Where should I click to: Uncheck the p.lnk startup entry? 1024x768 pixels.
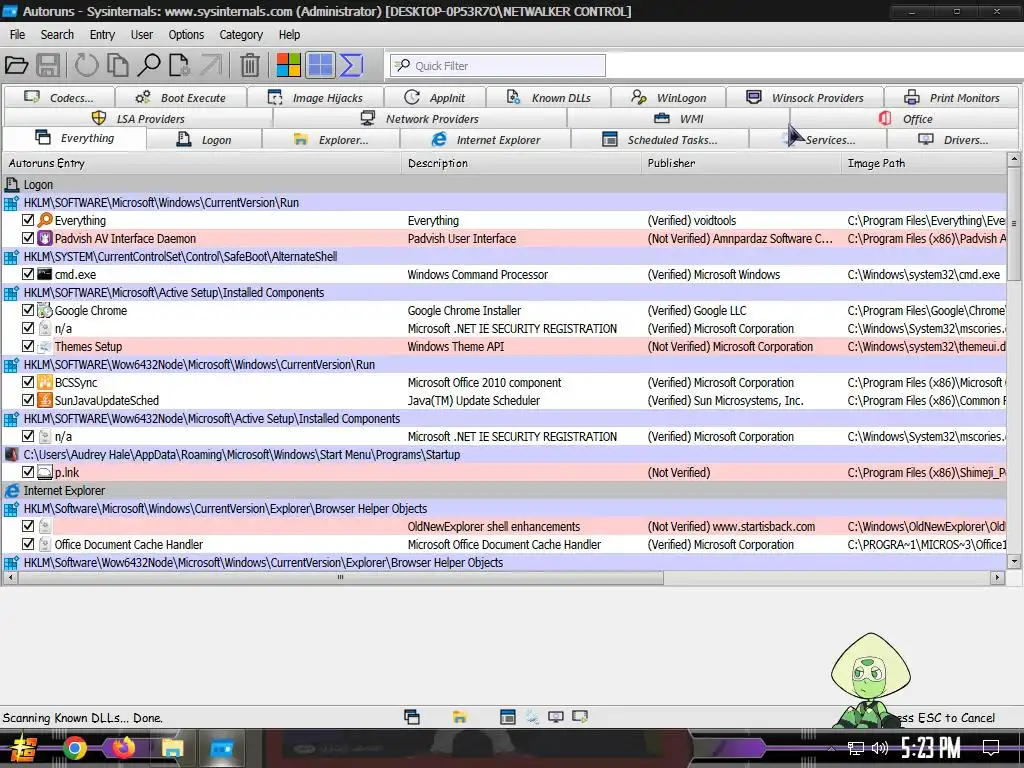click(x=28, y=472)
